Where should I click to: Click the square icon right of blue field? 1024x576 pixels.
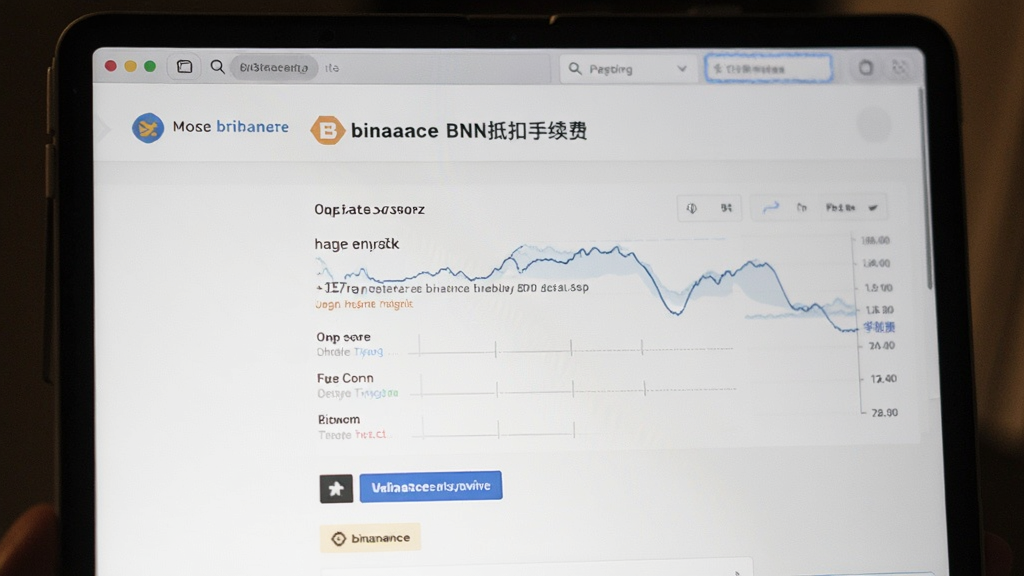[865, 67]
